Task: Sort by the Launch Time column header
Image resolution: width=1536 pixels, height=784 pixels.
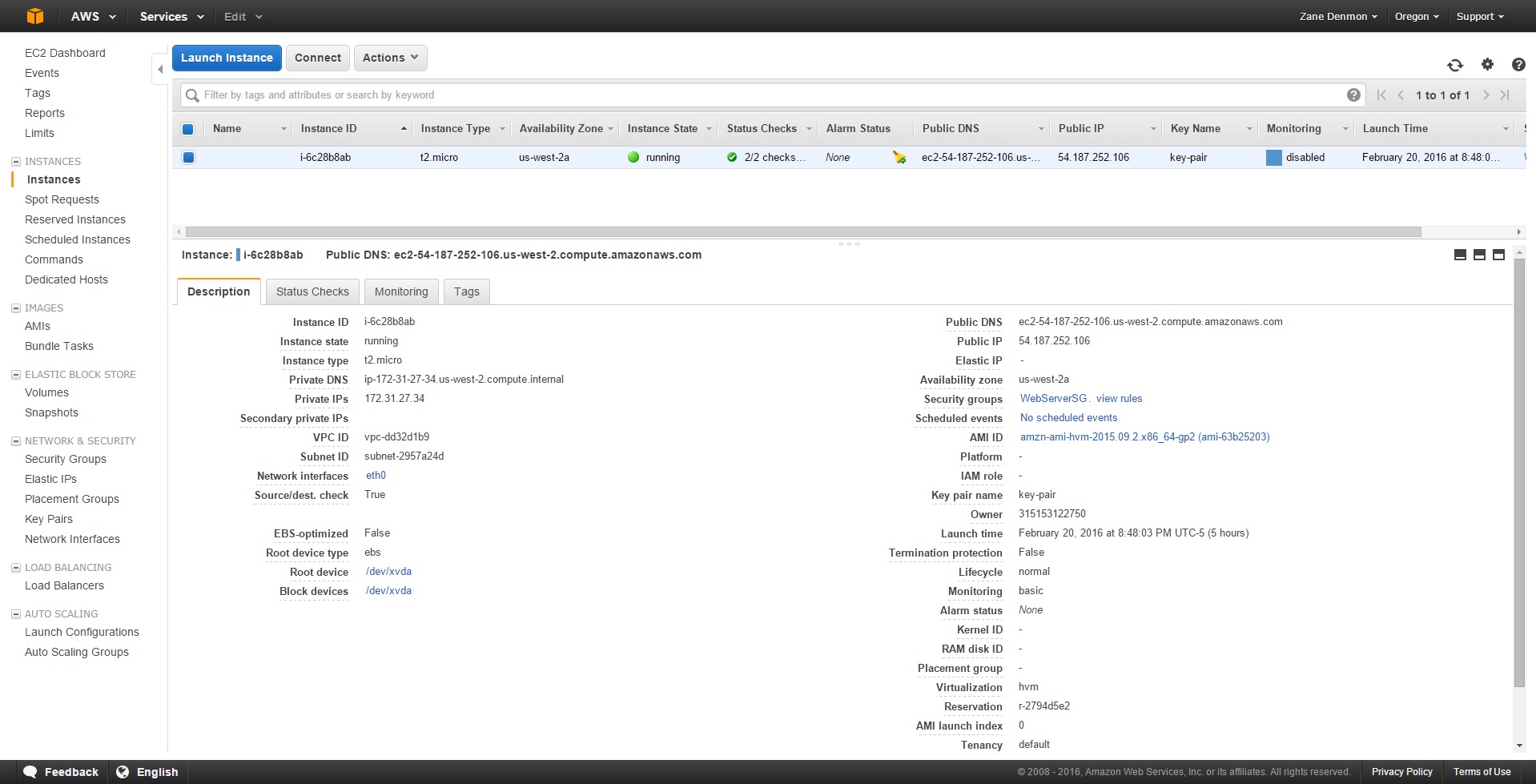Action: (1433, 128)
